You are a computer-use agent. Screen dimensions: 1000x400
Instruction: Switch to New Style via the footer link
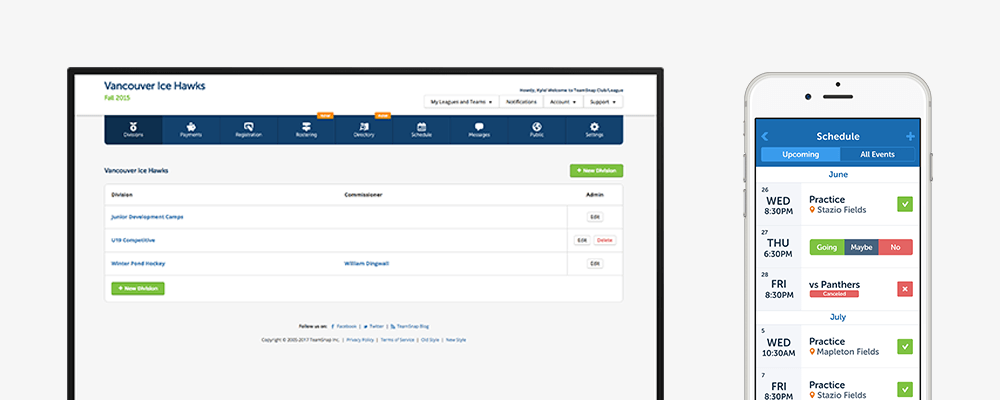coord(456,340)
